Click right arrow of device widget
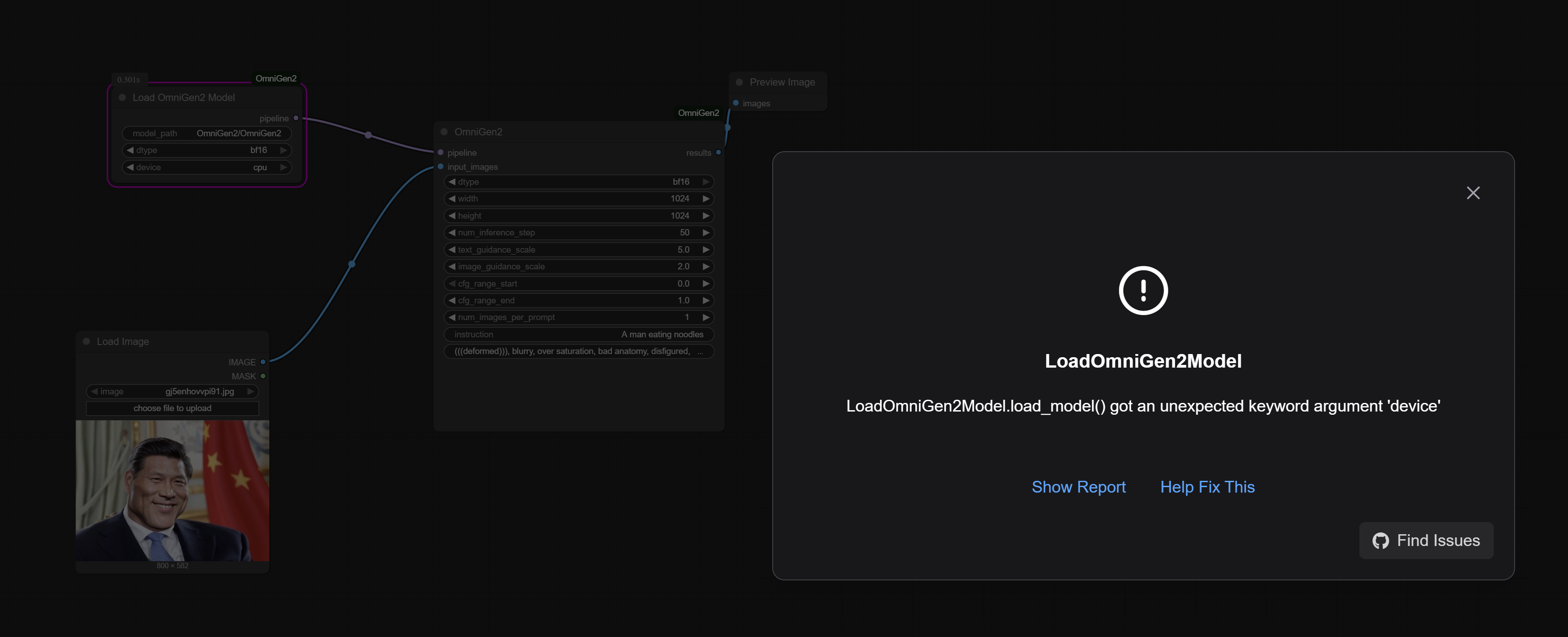Viewport: 1568px width, 637px height. [284, 168]
